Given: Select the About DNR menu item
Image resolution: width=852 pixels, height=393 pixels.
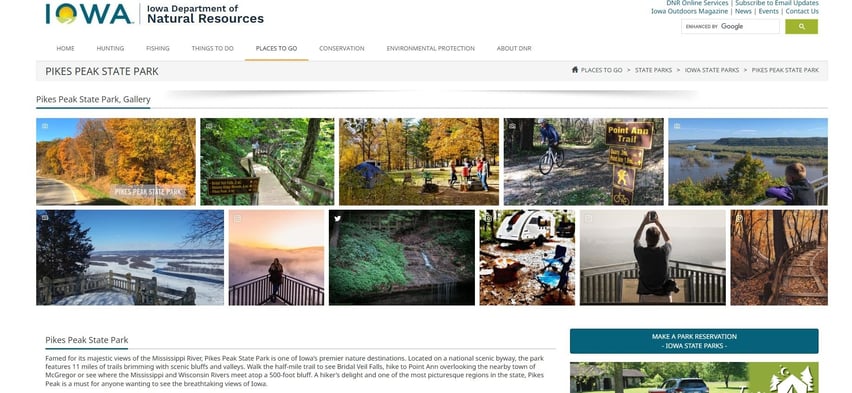Looking at the screenshot, I should click(x=513, y=48).
